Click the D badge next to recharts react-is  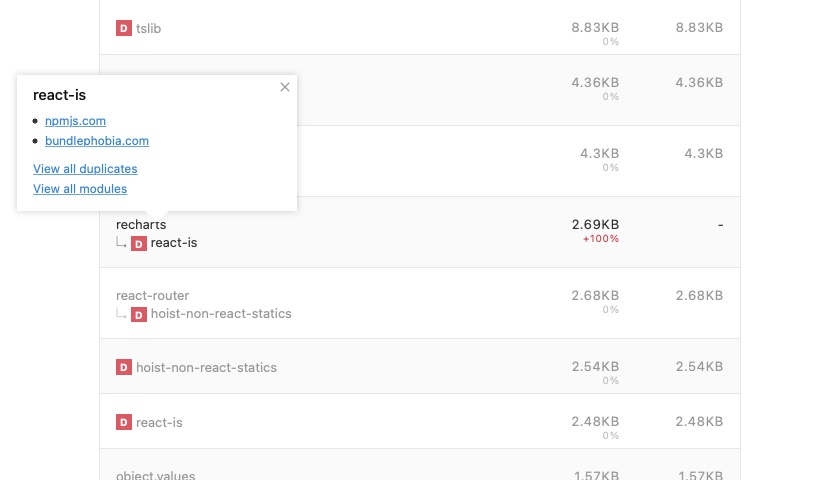click(x=139, y=244)
